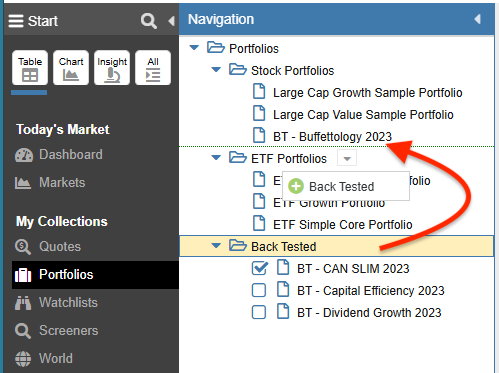
Task: Click ETF Growth Portfolio document icon
Action: click(259, 202)
